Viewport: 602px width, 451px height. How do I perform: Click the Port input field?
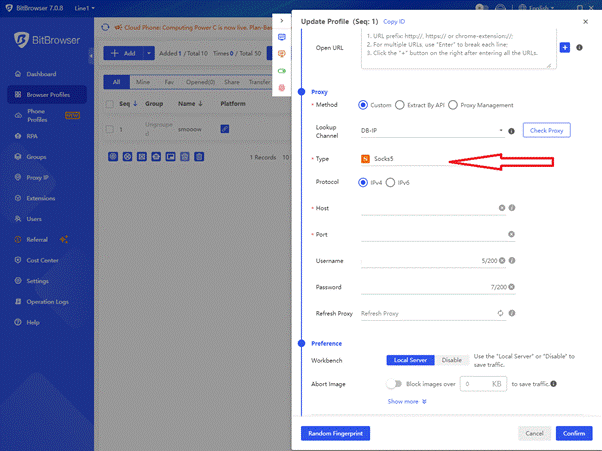pyautogui.click(x=430, y=234)
